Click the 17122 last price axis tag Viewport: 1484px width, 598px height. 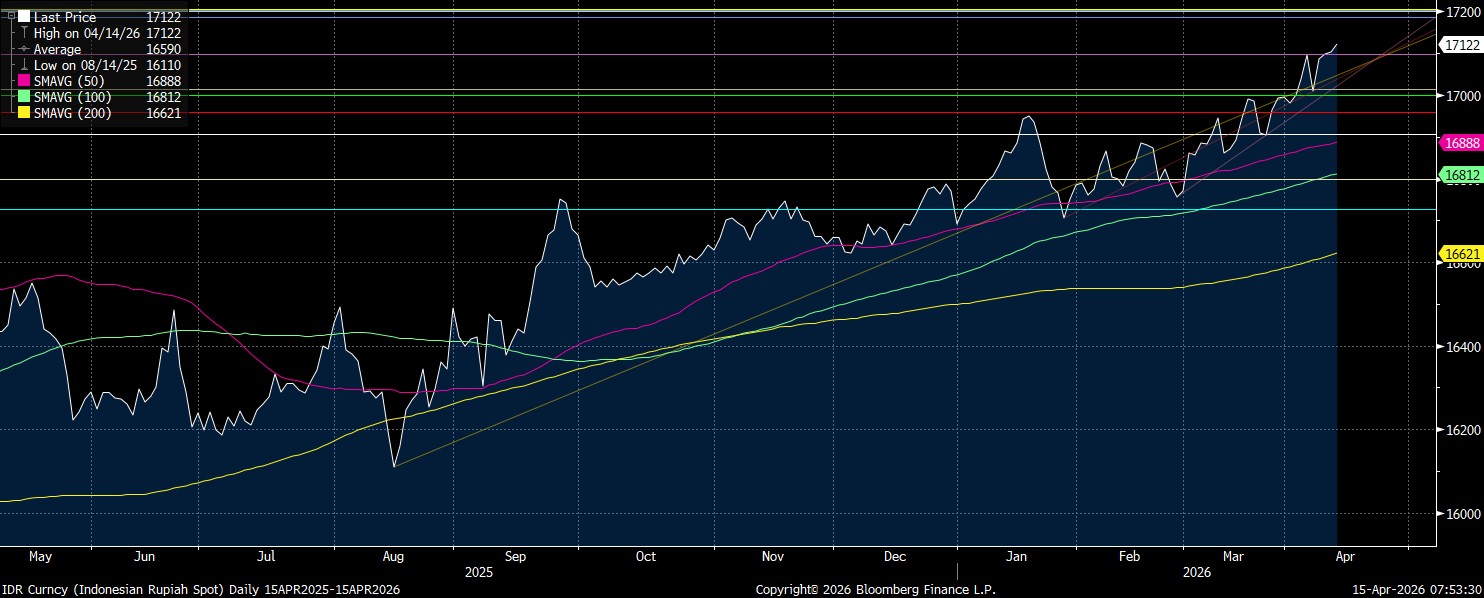[1461, 45]
